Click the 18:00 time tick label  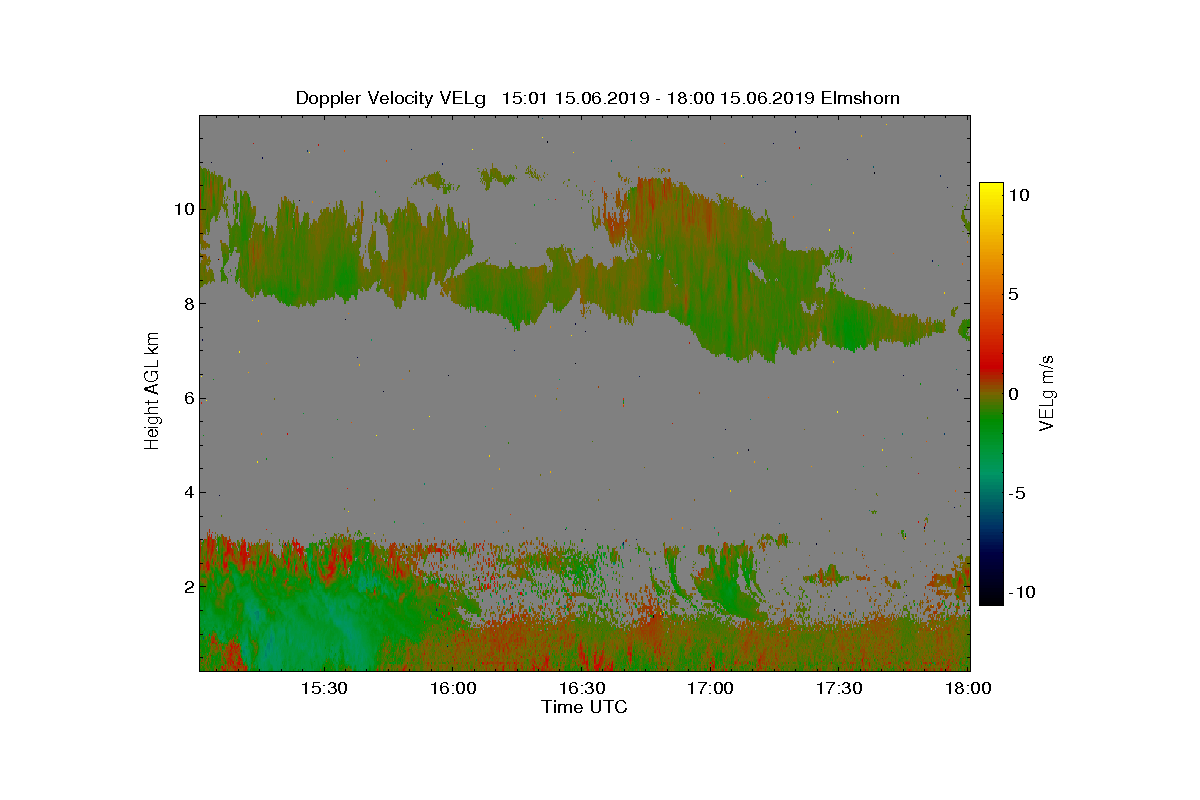(968, 688)
